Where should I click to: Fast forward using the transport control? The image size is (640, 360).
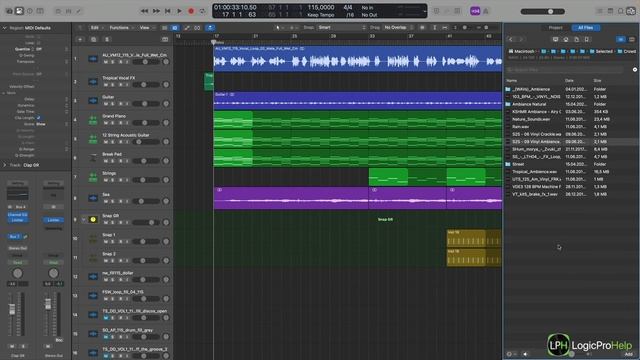156,11
